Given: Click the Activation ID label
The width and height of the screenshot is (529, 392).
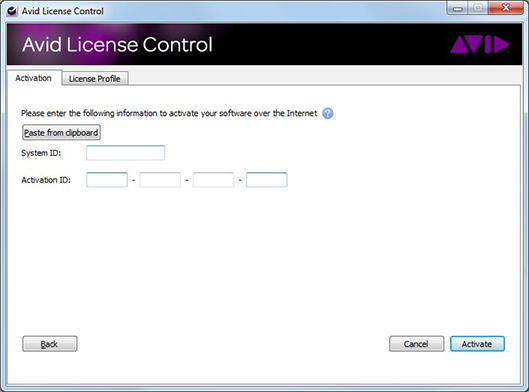Looking at the screenshot, I should tap(46, 180).
